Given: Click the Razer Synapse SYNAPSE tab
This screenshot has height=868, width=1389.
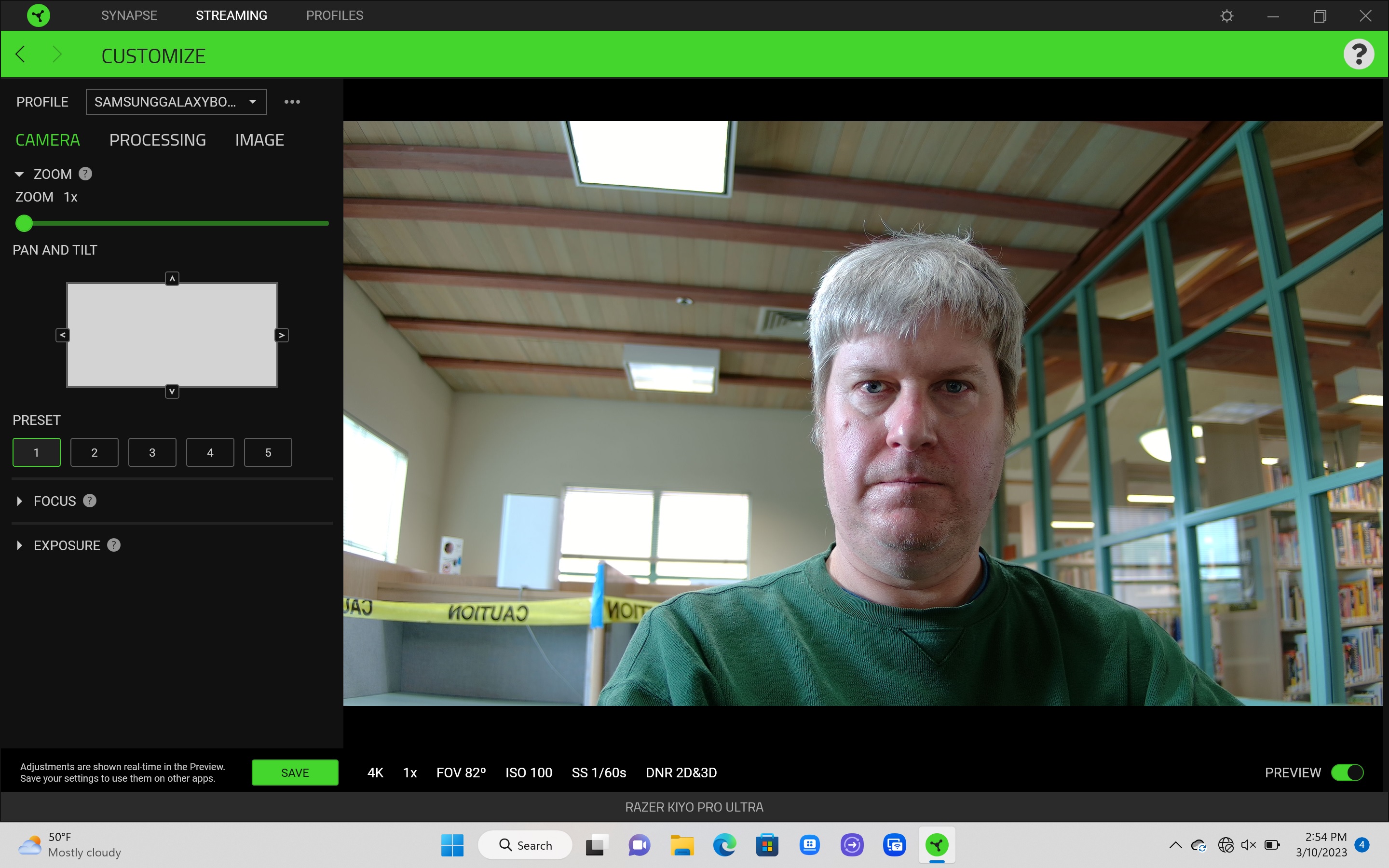Looking at the screenshot, I should tap(129, 15).
